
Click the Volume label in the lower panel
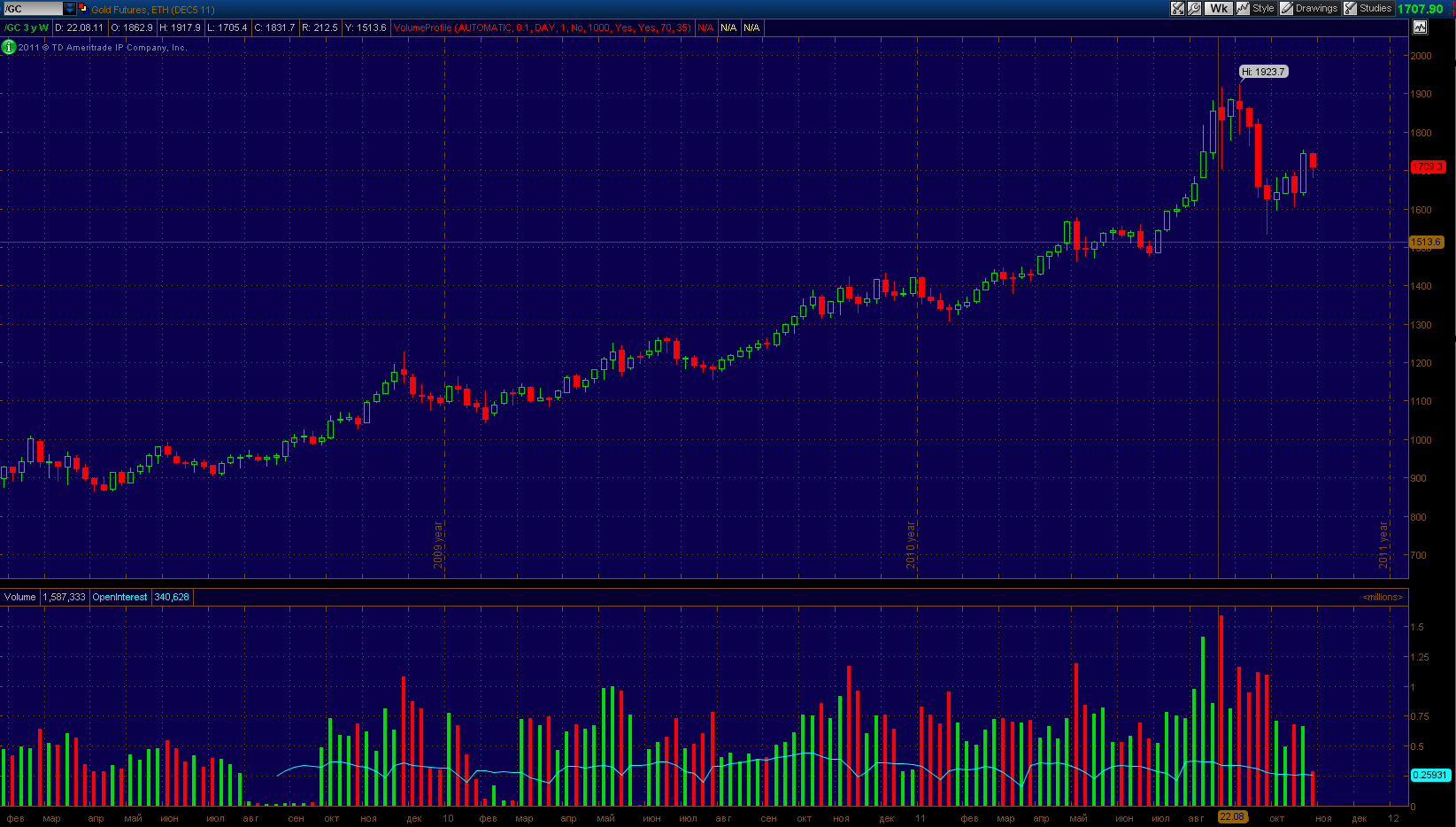[x=20, y=597]
